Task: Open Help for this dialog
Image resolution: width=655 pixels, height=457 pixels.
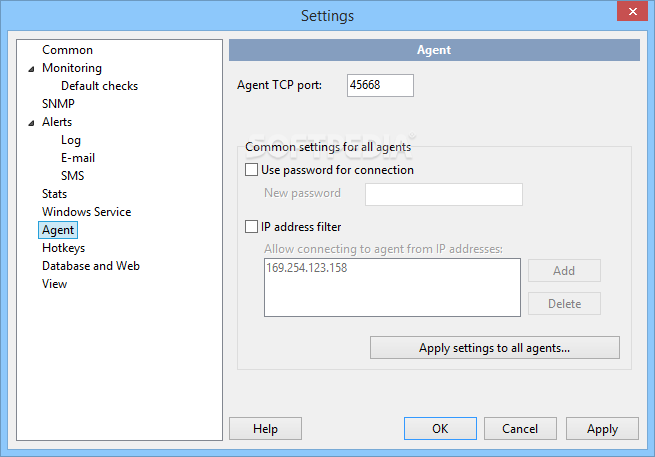Action: [265, 428]
